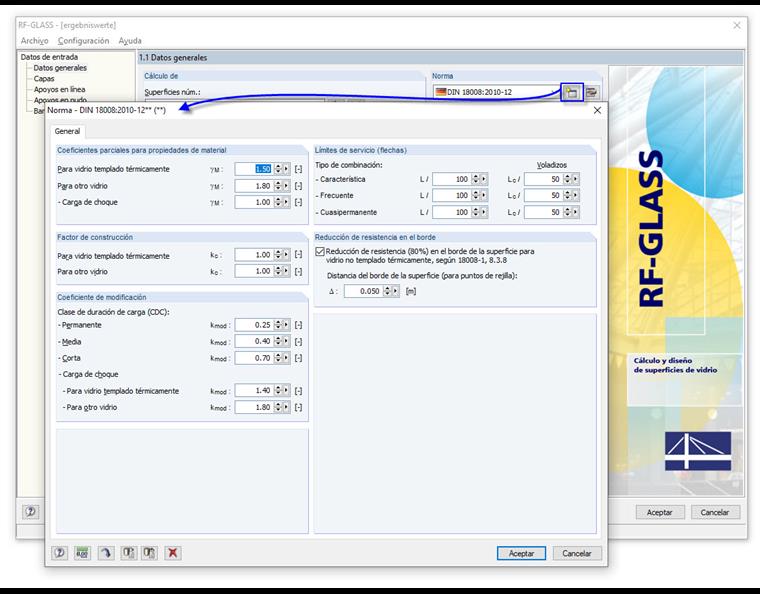Viewport: 760px width, 594px height.
Task: Click the 'Voladizos' column label
Action: coord(552,165)
